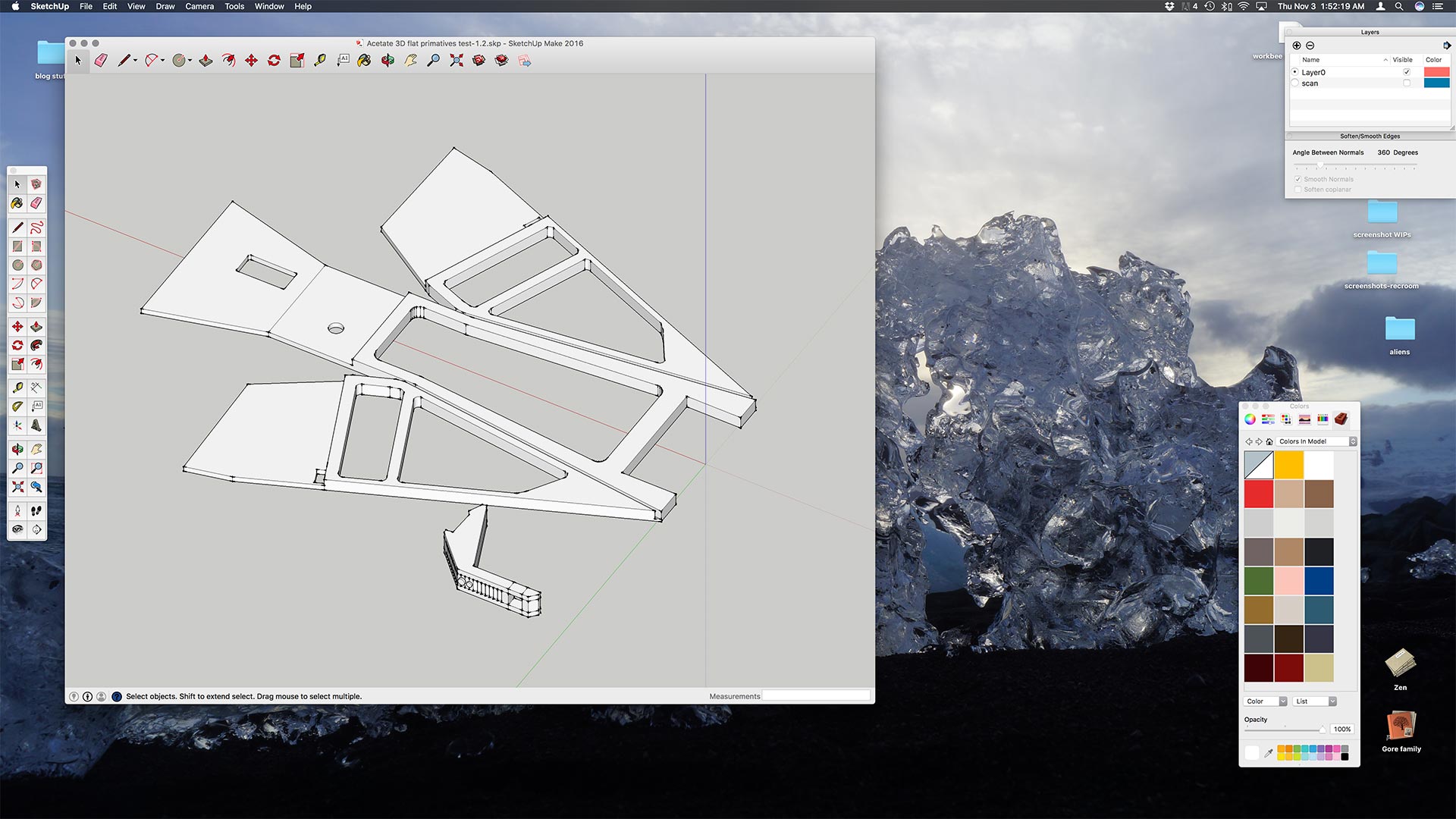
Task: Open the Pan hand tool
Action: coord(410,61)
